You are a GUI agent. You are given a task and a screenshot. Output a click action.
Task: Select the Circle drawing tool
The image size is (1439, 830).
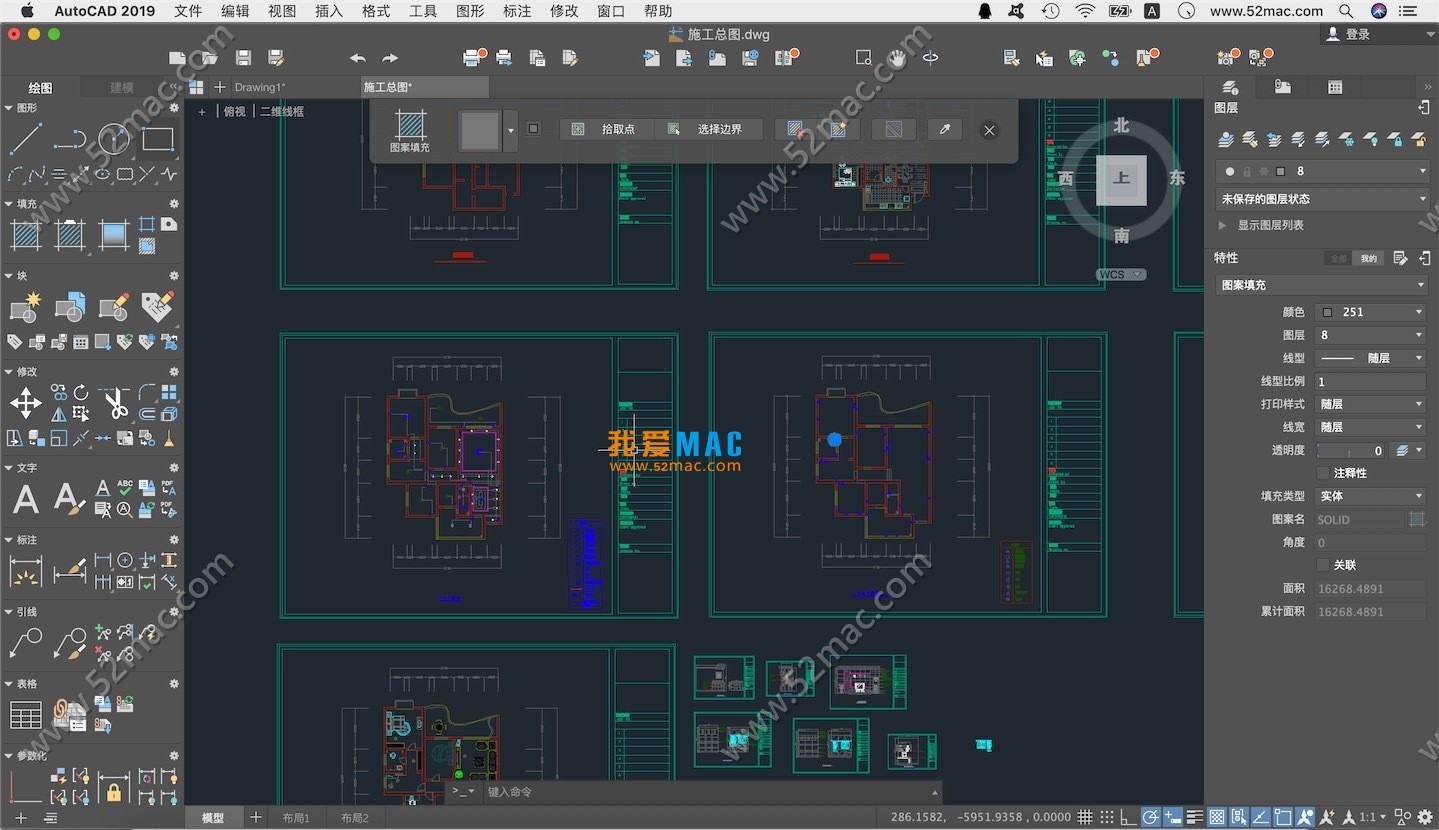[113, 139]
